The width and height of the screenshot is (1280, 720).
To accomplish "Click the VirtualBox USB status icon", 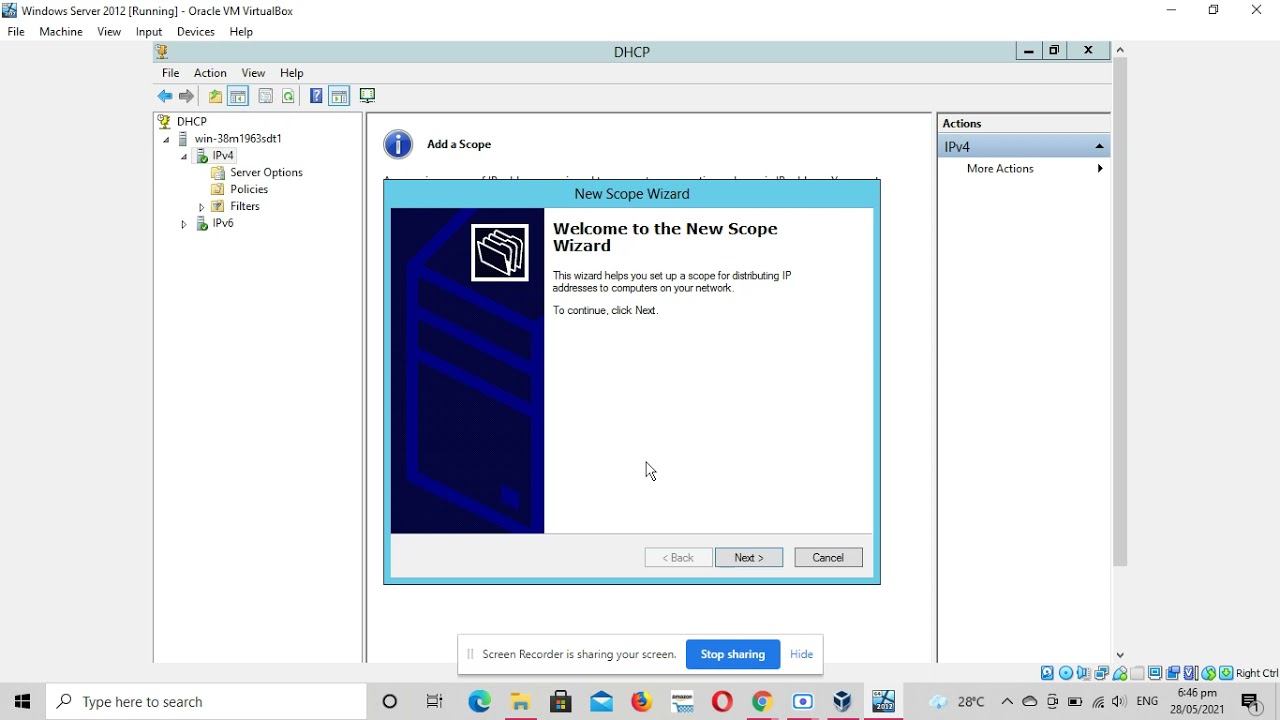I will [x=1120, y=673].
